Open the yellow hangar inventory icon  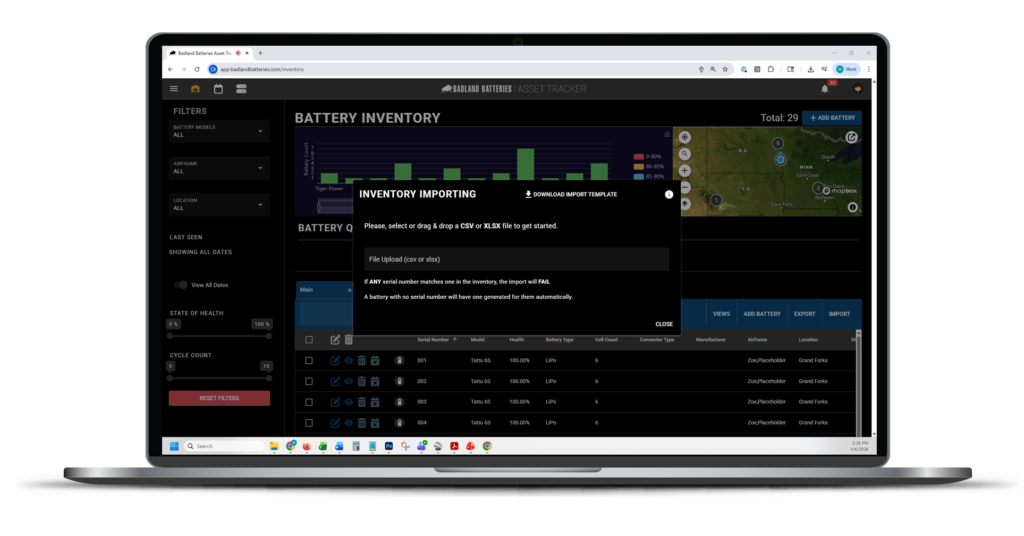195,89
